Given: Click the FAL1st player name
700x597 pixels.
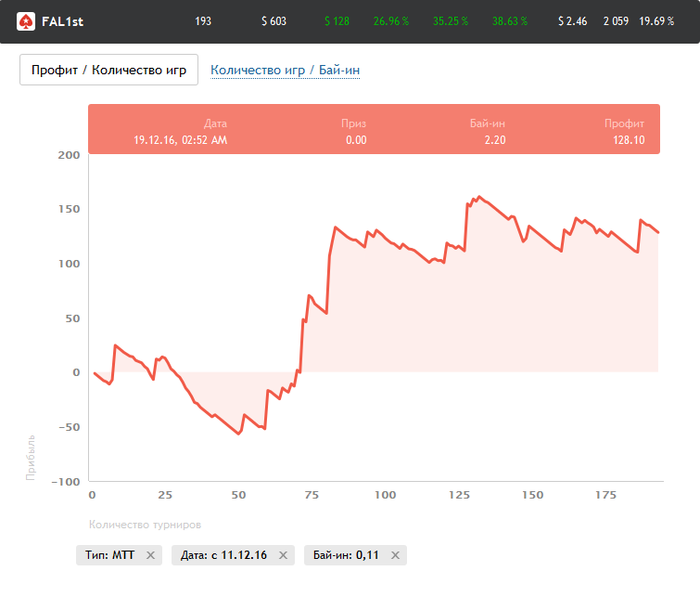Looking at the screenshot, I should [62, 21].
